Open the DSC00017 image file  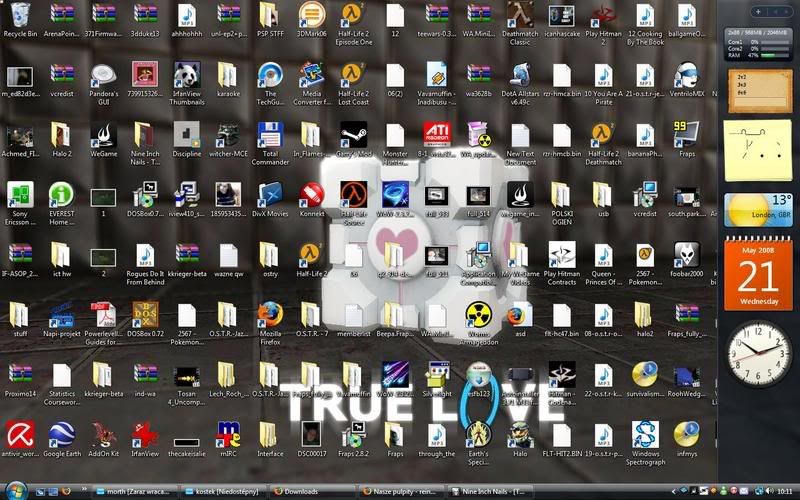click(312, 434)
